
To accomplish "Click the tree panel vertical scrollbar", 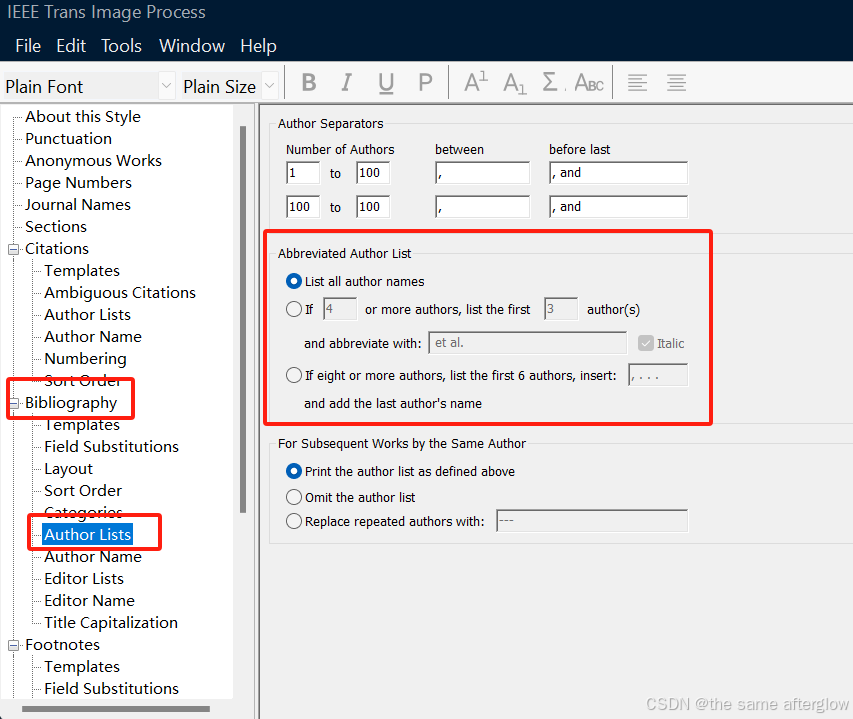I will (x=243, y=319).
